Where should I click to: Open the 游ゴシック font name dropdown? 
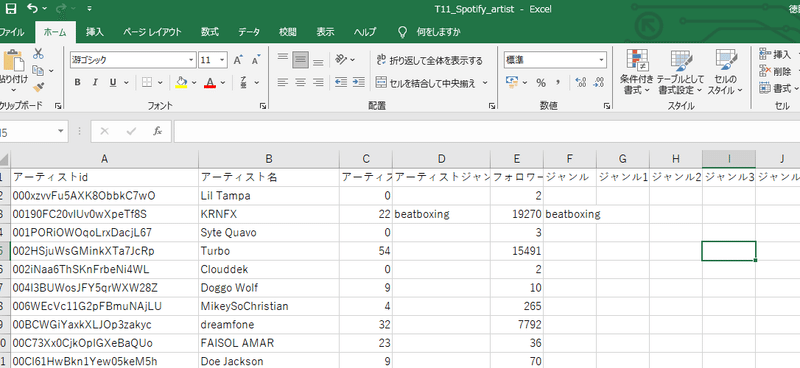point(191,60)
